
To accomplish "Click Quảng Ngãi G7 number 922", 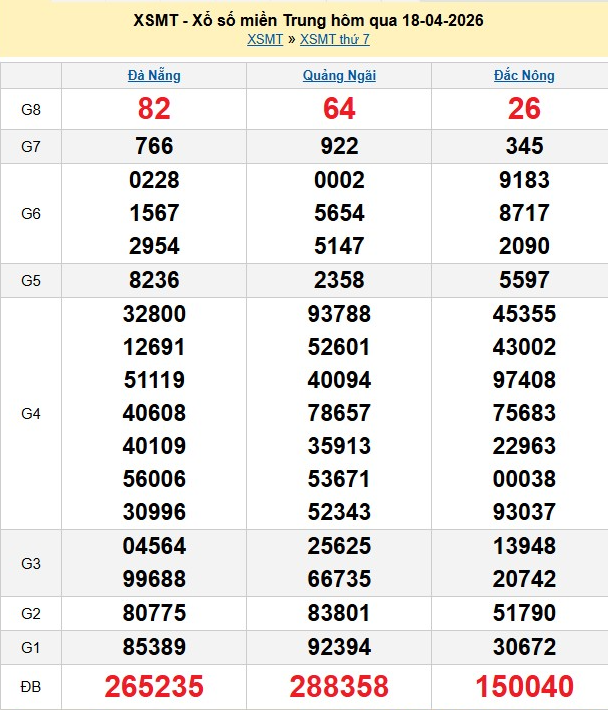I will [339, 146].
